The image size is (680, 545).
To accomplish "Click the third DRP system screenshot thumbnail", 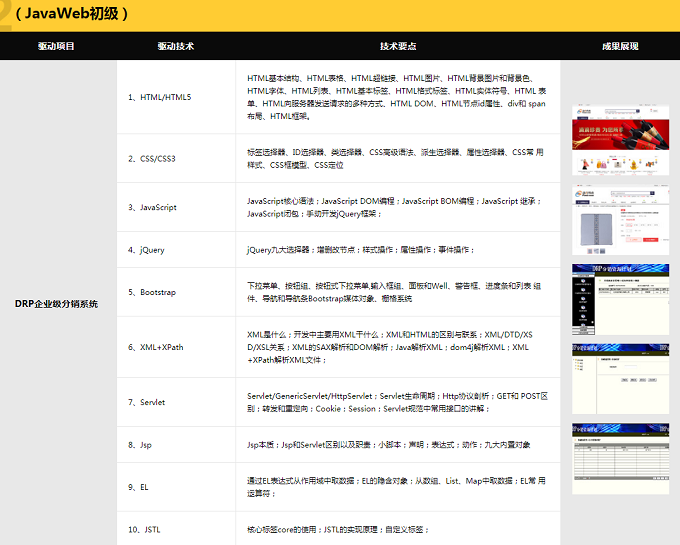I will (619, 298).
